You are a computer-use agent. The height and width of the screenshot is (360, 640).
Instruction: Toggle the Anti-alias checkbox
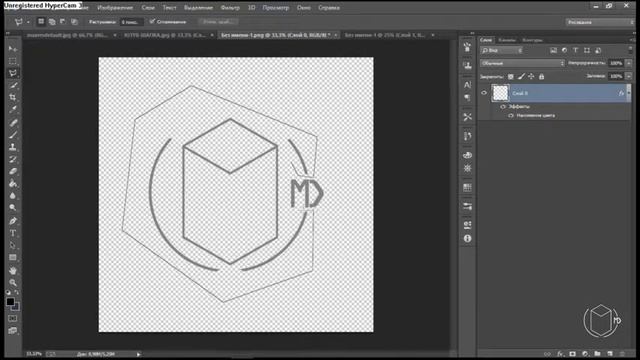click(152, 22)
